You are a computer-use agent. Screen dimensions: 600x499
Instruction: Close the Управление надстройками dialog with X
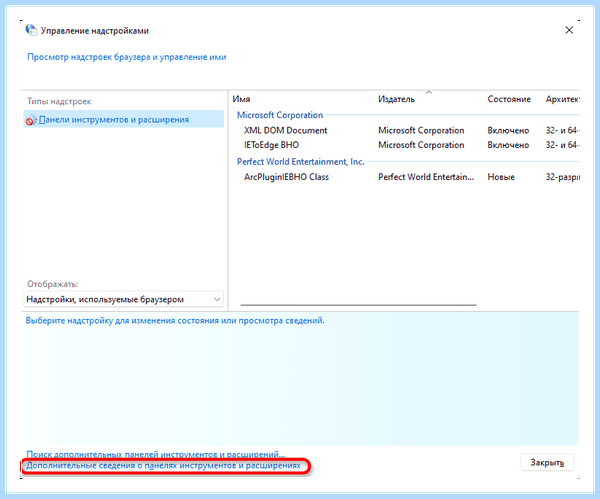[x=569, y=30]
